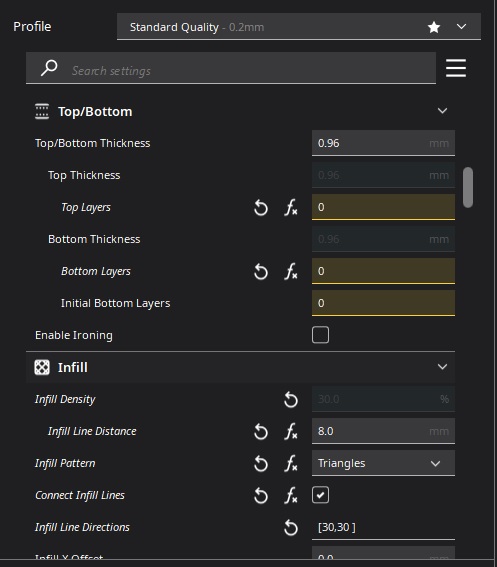Screen dimensions: 497x567
Task: Collapse the Top/Bottom section
Action: tap(442, 111)
